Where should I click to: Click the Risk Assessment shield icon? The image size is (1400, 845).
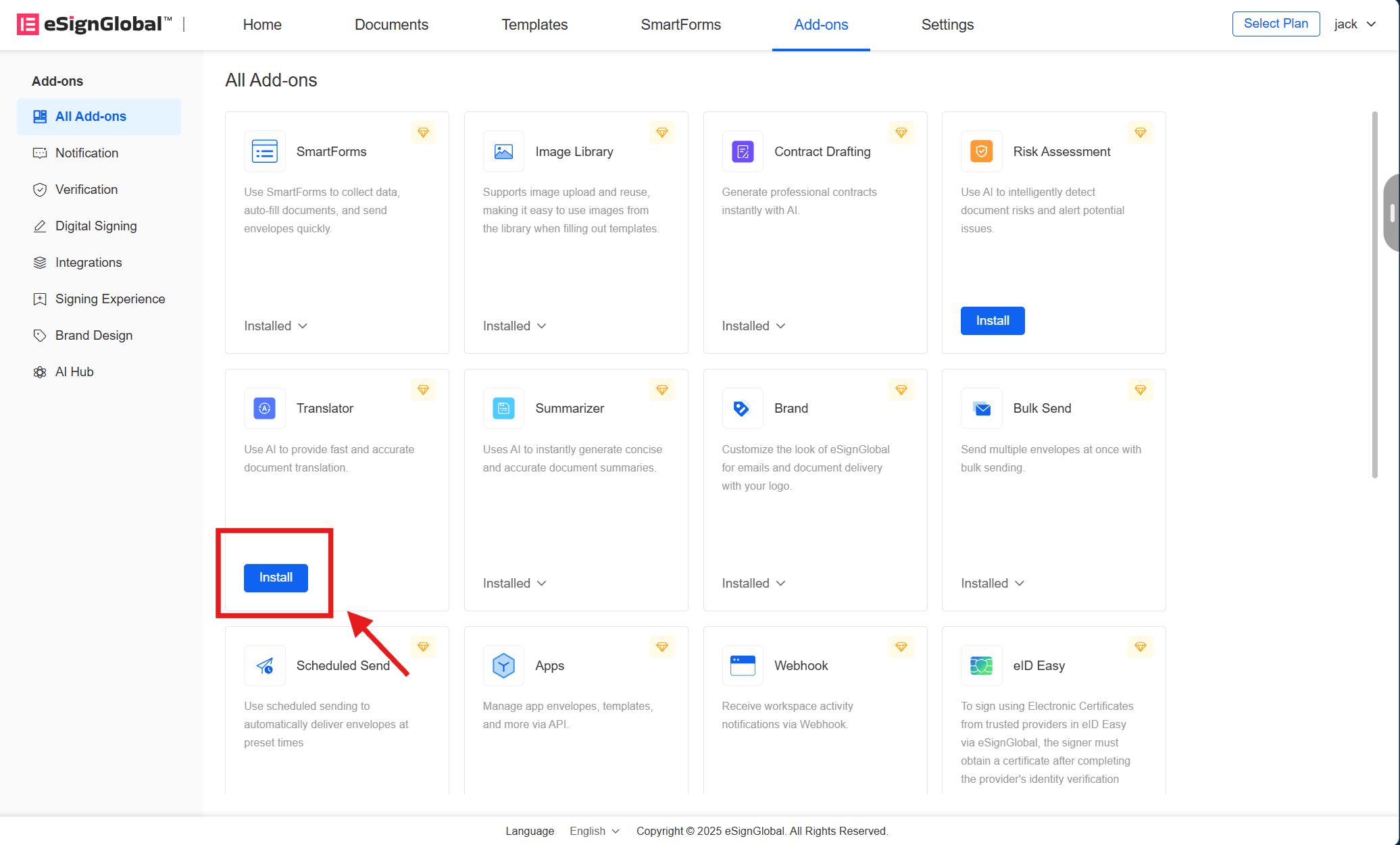tap(981, 151)
